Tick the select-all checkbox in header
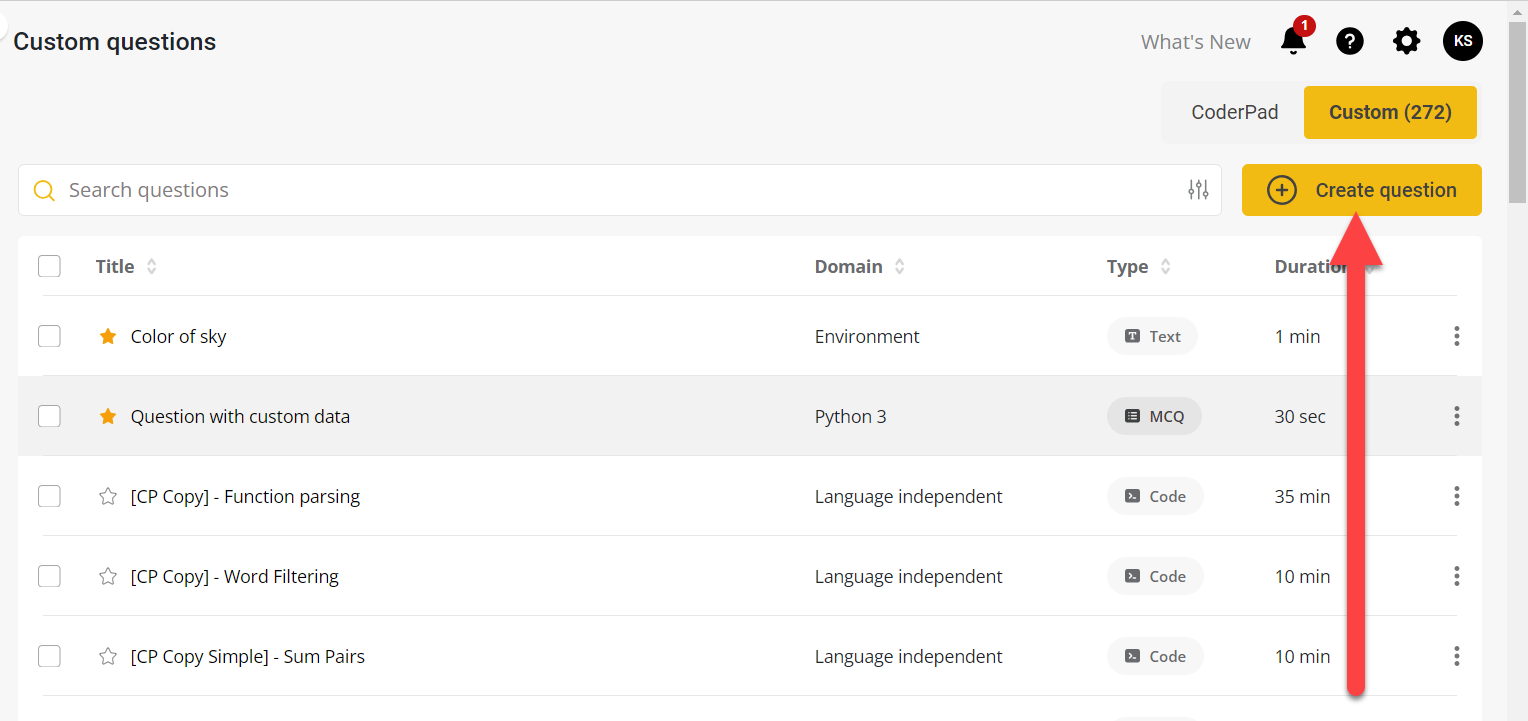The width and height of the screenshot is (1528, 721). 49,266
